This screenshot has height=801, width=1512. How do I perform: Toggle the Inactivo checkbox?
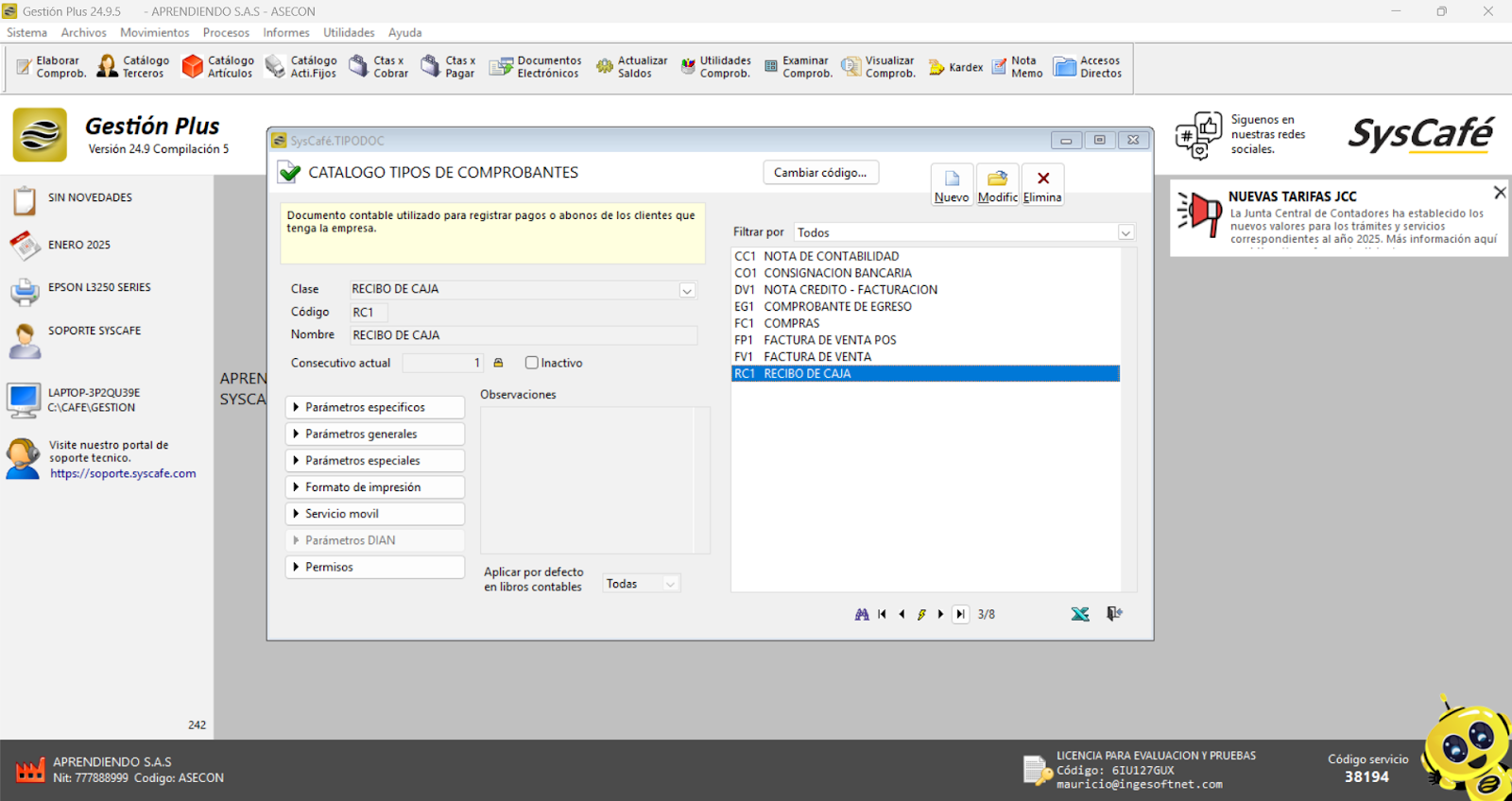coord(532,363)
